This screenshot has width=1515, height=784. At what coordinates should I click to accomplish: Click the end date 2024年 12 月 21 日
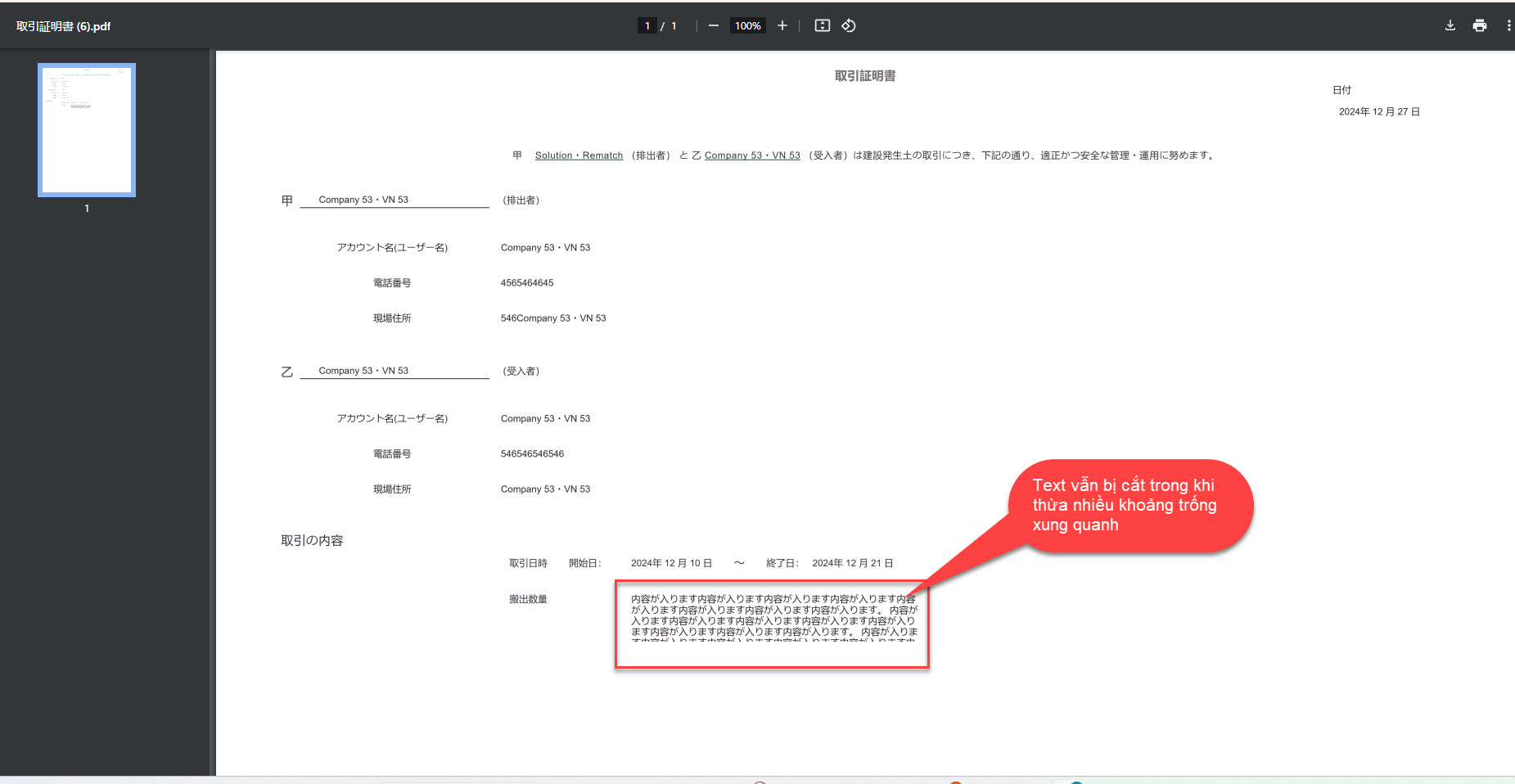tap(852, 564)
